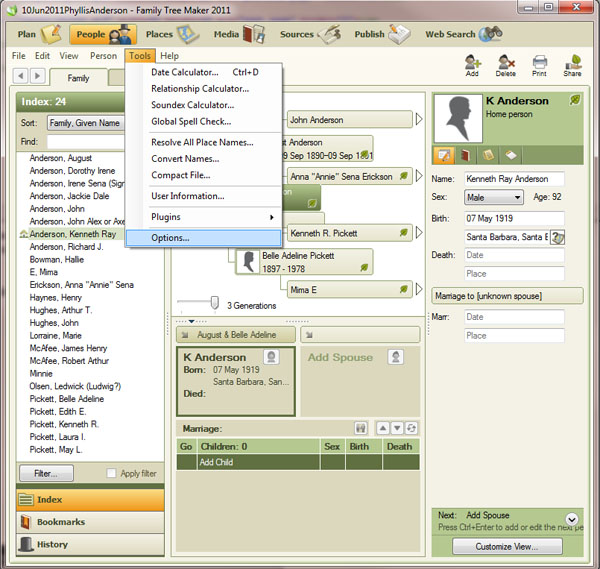The image size is (600, 569).
Task: Click the marriage couple icon in Marriage row
Action: pyautogui.click(x=360, y=428)
